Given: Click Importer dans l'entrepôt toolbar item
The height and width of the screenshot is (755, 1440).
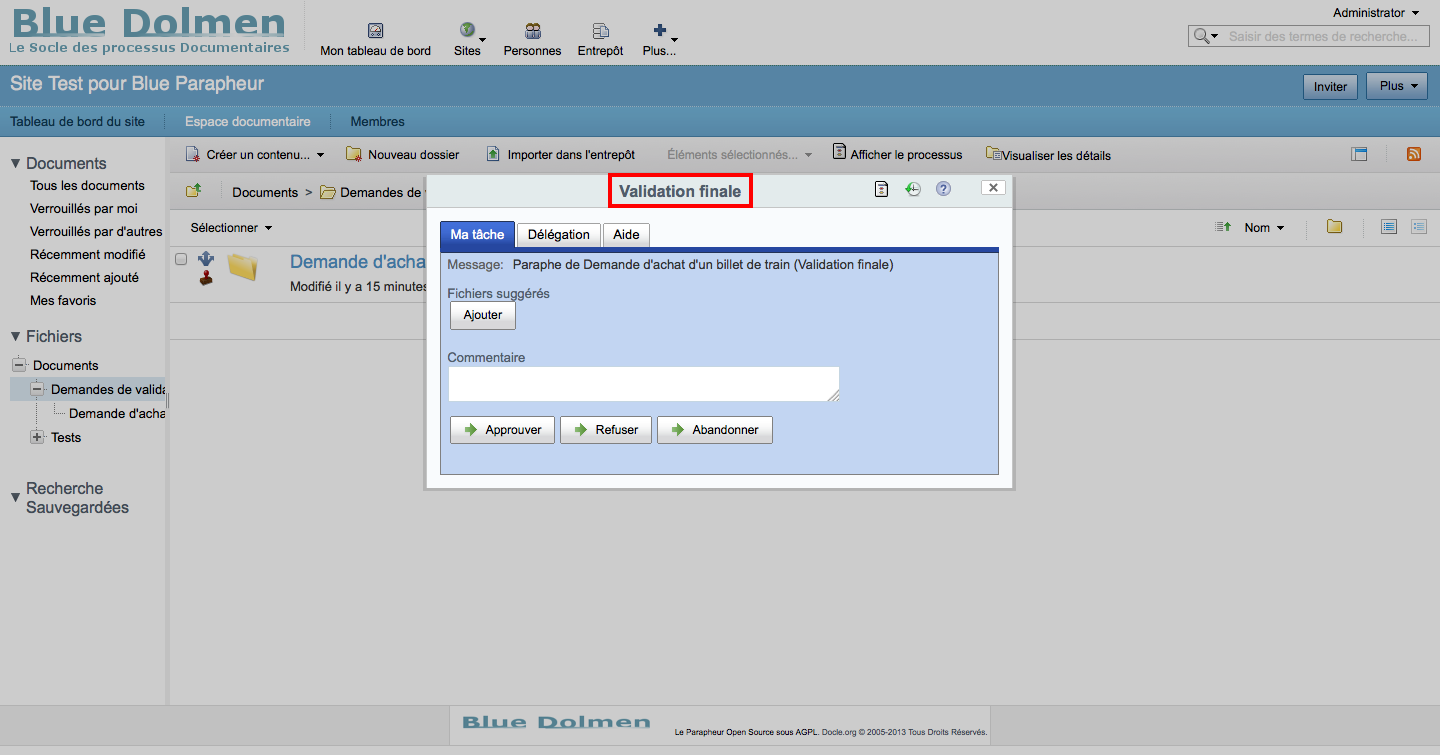Looking at the screenshot, I should [x=560, y=154].
